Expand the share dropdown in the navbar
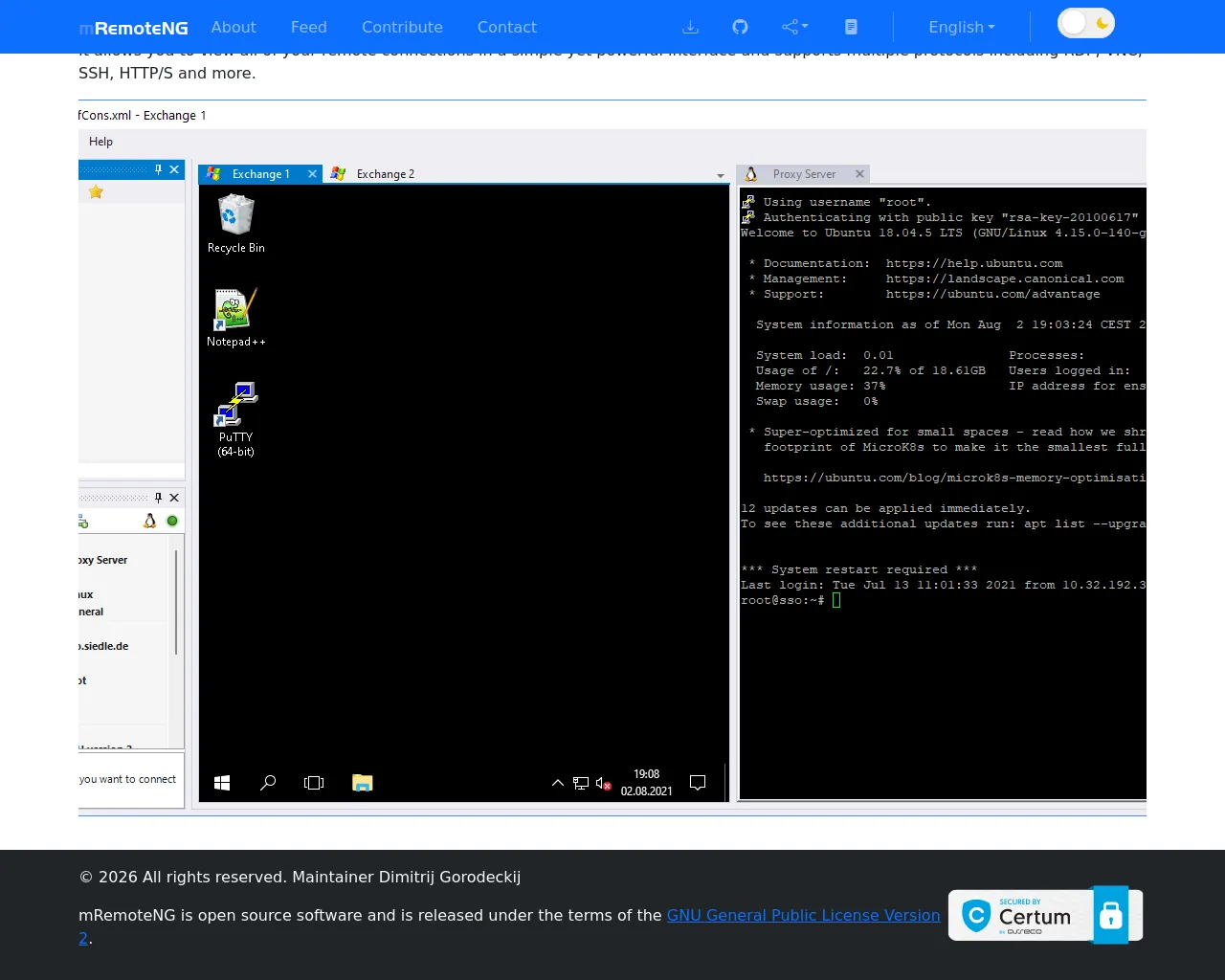Image resolution: width=1225 pixels, height=980 pixels. 794,27
